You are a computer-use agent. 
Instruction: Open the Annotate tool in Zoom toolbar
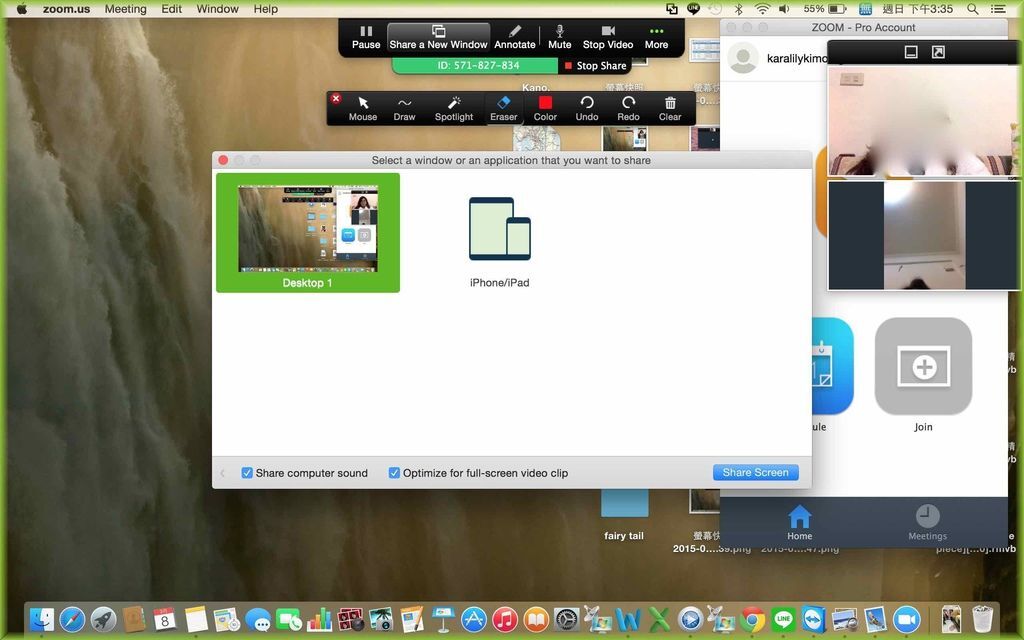pos(515,37)
